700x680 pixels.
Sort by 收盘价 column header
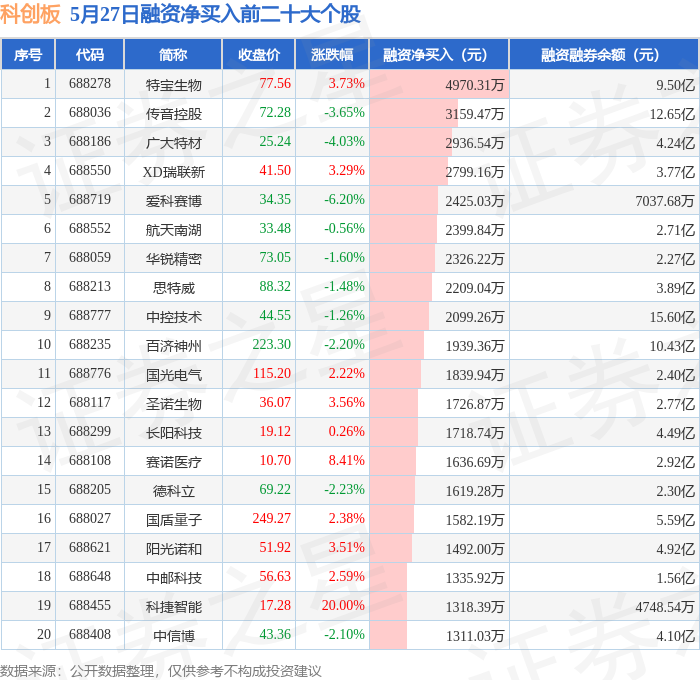click(x=259, y=54)
